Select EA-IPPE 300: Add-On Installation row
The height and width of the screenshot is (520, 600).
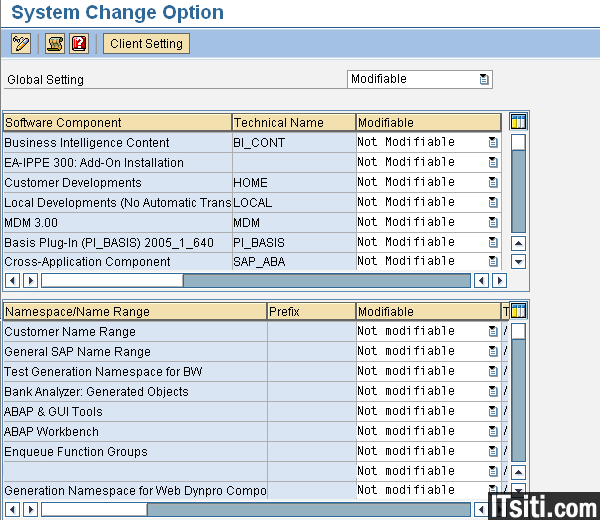(94, 163)
